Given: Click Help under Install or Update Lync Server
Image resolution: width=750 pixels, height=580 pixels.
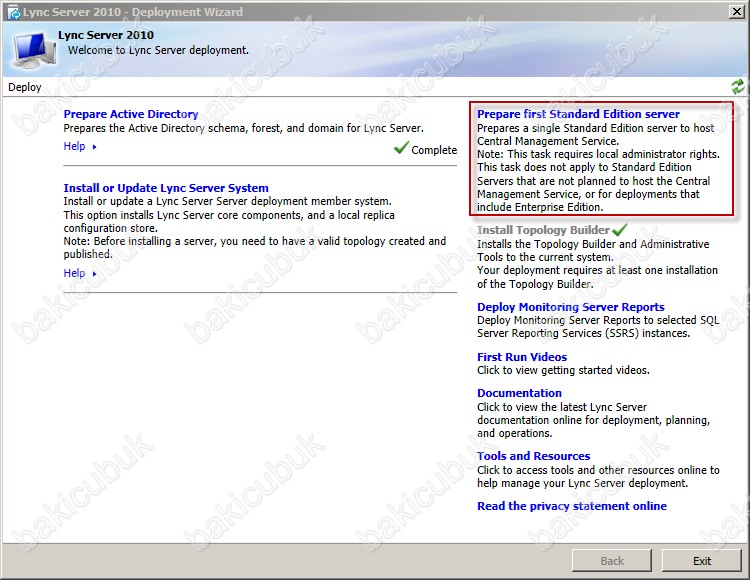Looking at the screenshot, I should click(x=74, y=273).
